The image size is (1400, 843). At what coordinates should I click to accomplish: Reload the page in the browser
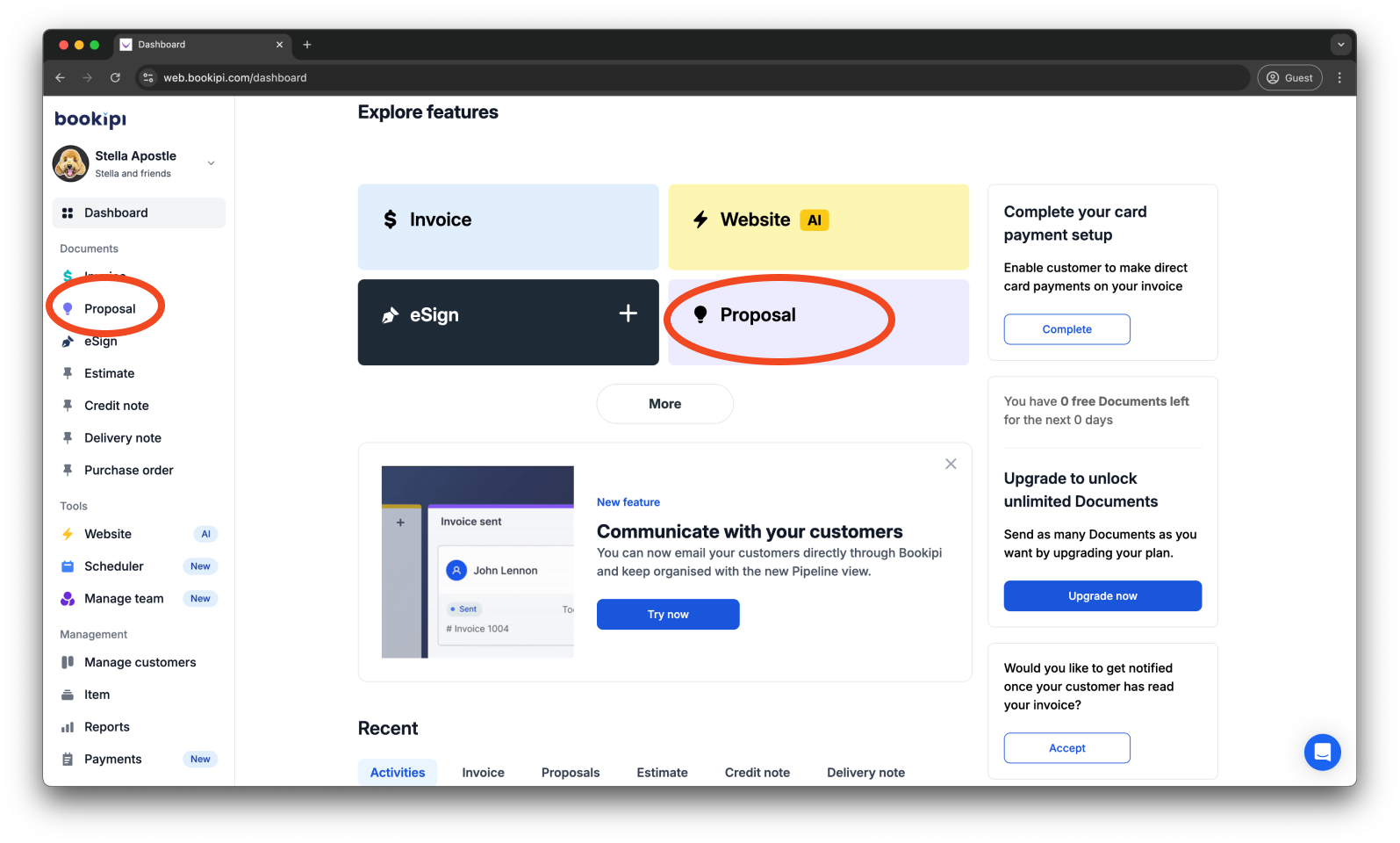point(115,77)
